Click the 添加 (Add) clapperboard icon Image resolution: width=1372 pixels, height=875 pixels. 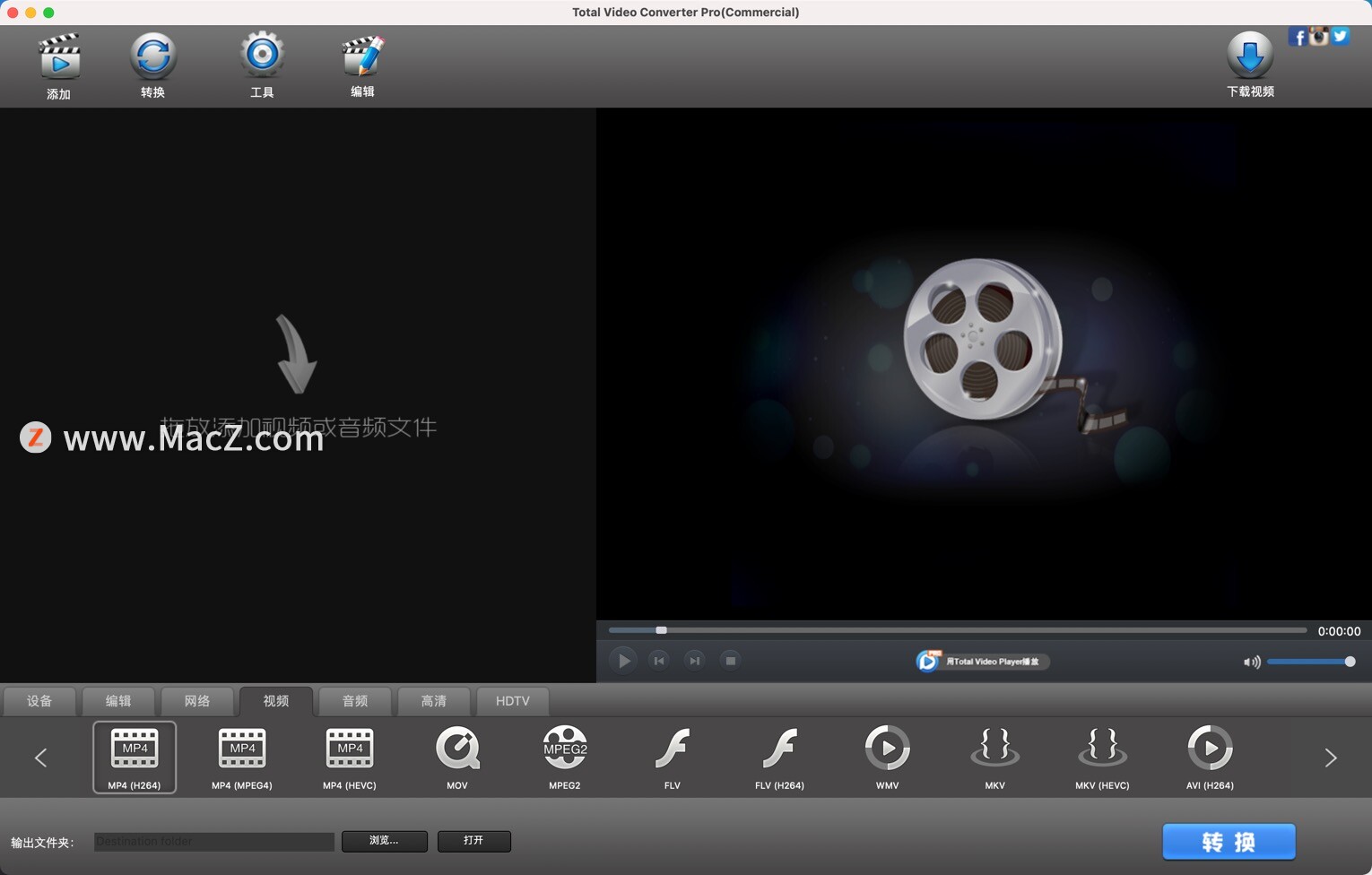[x=59, y=56]
